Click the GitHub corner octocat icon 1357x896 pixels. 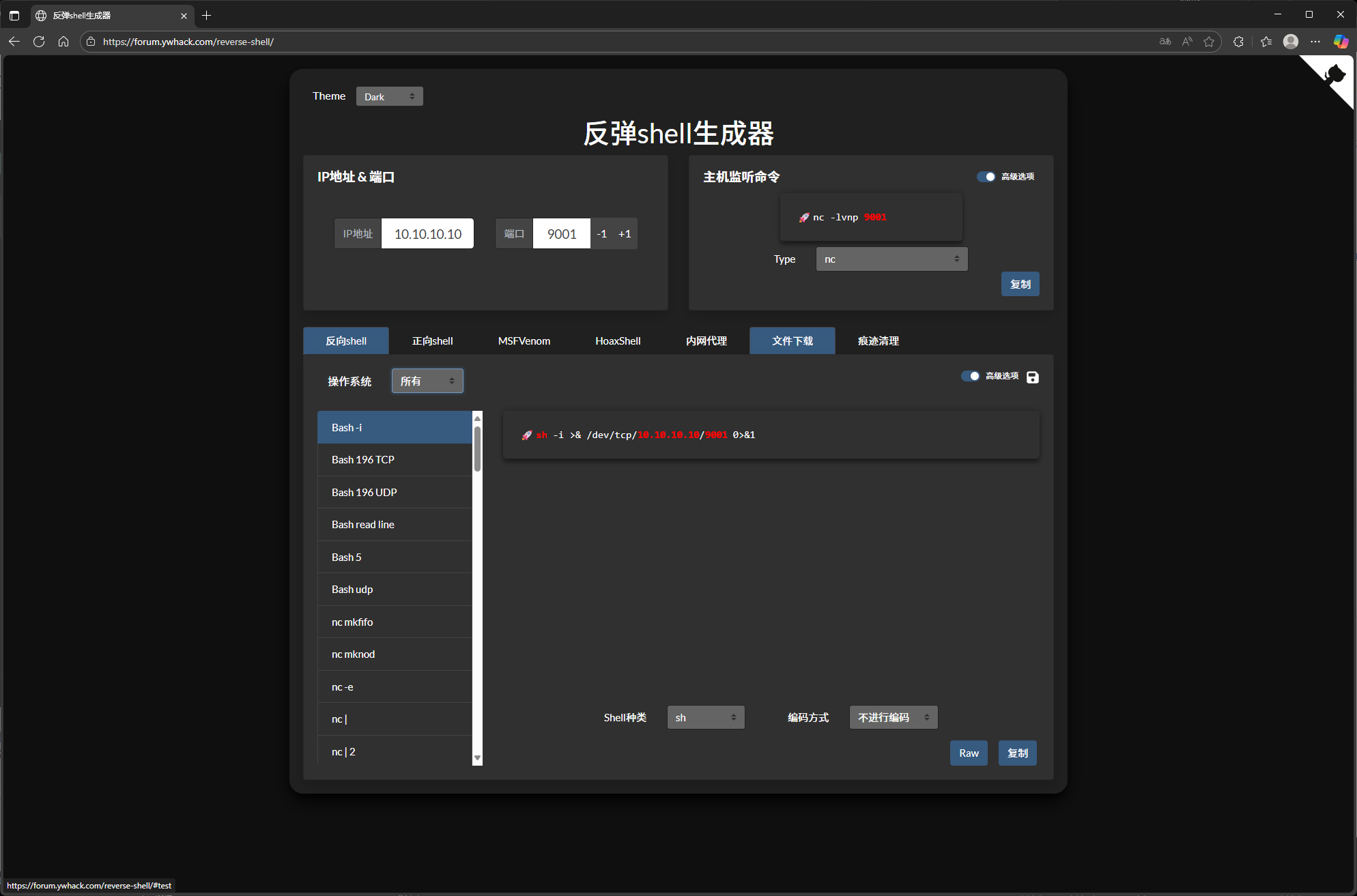point(1335,74)
